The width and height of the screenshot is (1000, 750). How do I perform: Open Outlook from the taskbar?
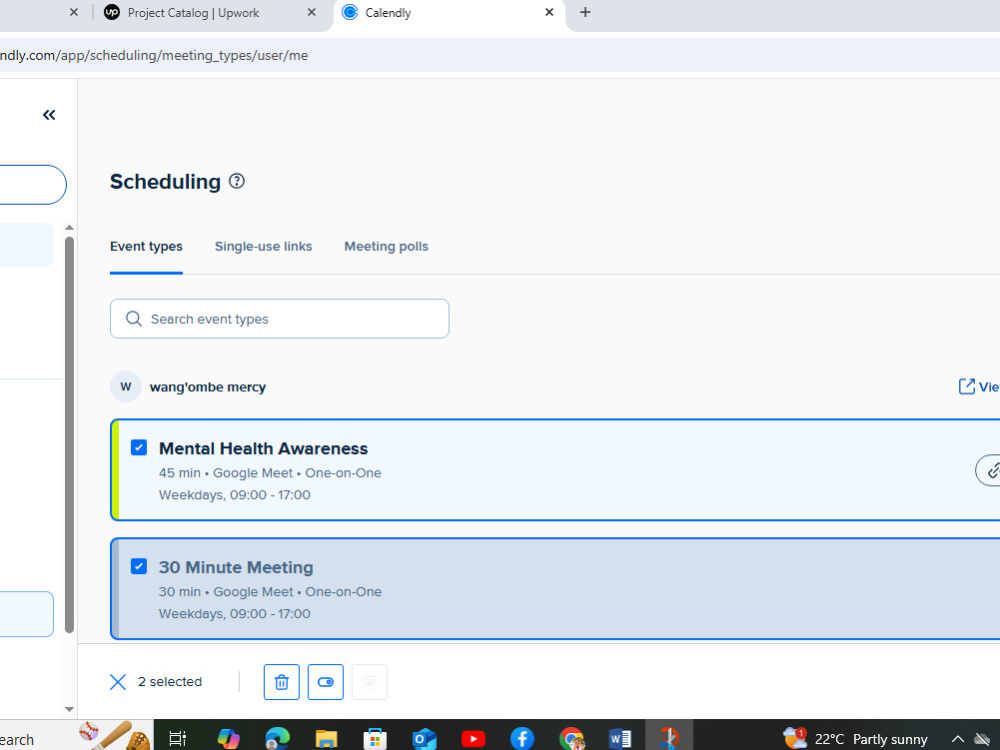(x=423, y=739)
